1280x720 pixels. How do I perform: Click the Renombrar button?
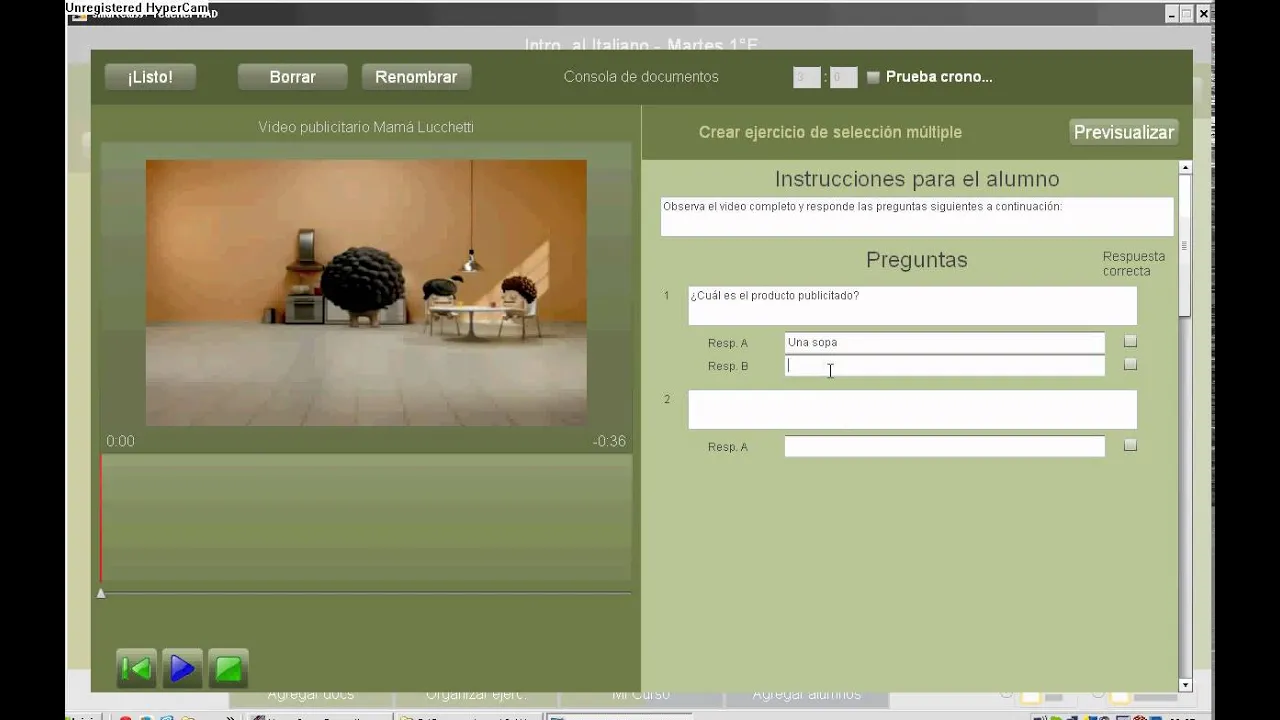point(416,77)
